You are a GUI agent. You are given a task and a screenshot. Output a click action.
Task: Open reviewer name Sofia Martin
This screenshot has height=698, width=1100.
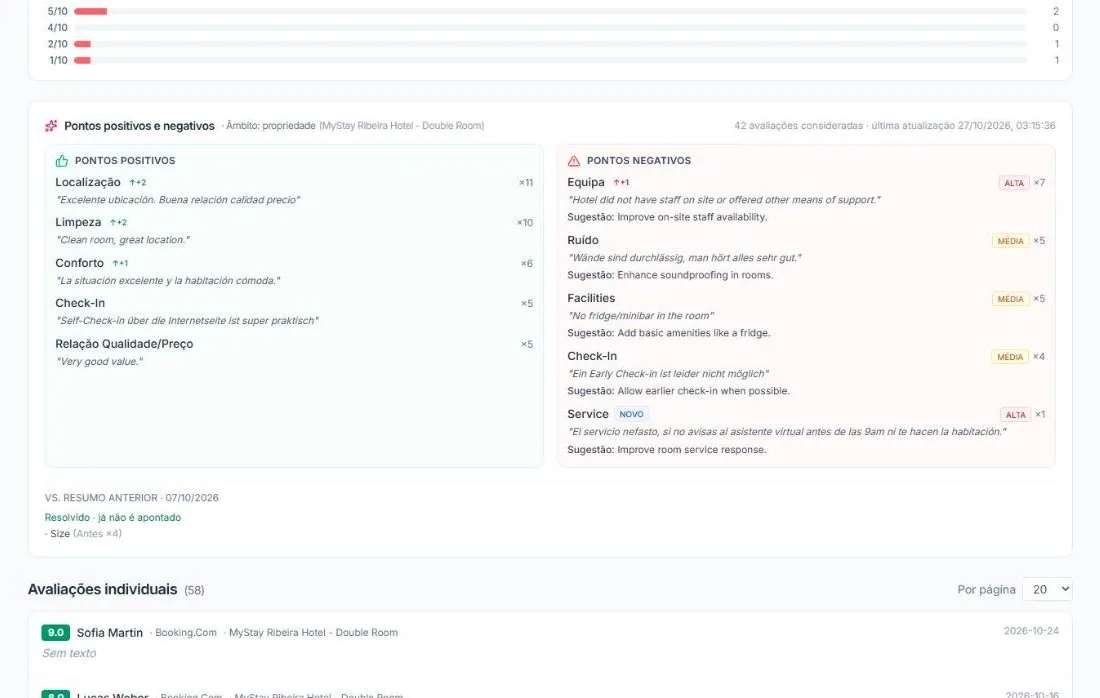click(109, 633)
